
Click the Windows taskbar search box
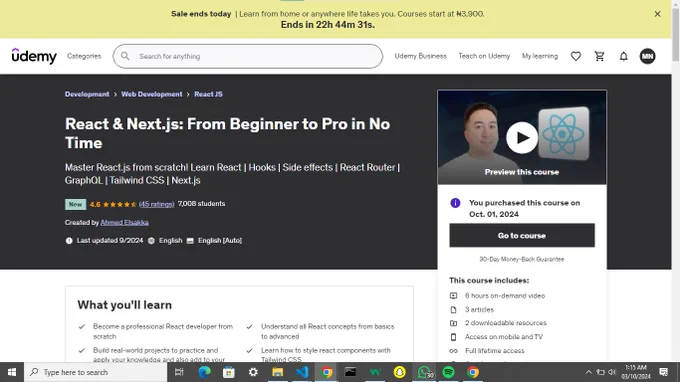click(x=95, y=372)
